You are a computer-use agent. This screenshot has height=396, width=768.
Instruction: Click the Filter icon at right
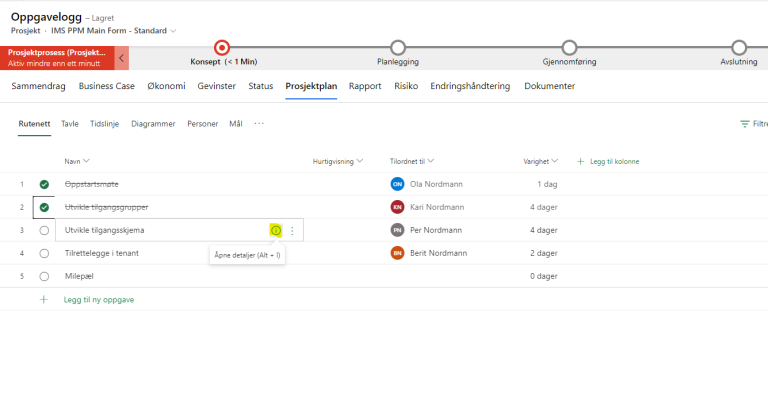click(x=745, y=124)
